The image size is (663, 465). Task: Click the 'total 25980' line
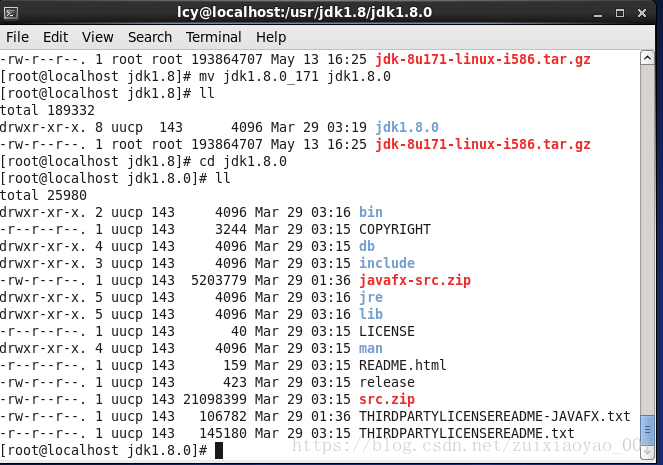[44, 195]
